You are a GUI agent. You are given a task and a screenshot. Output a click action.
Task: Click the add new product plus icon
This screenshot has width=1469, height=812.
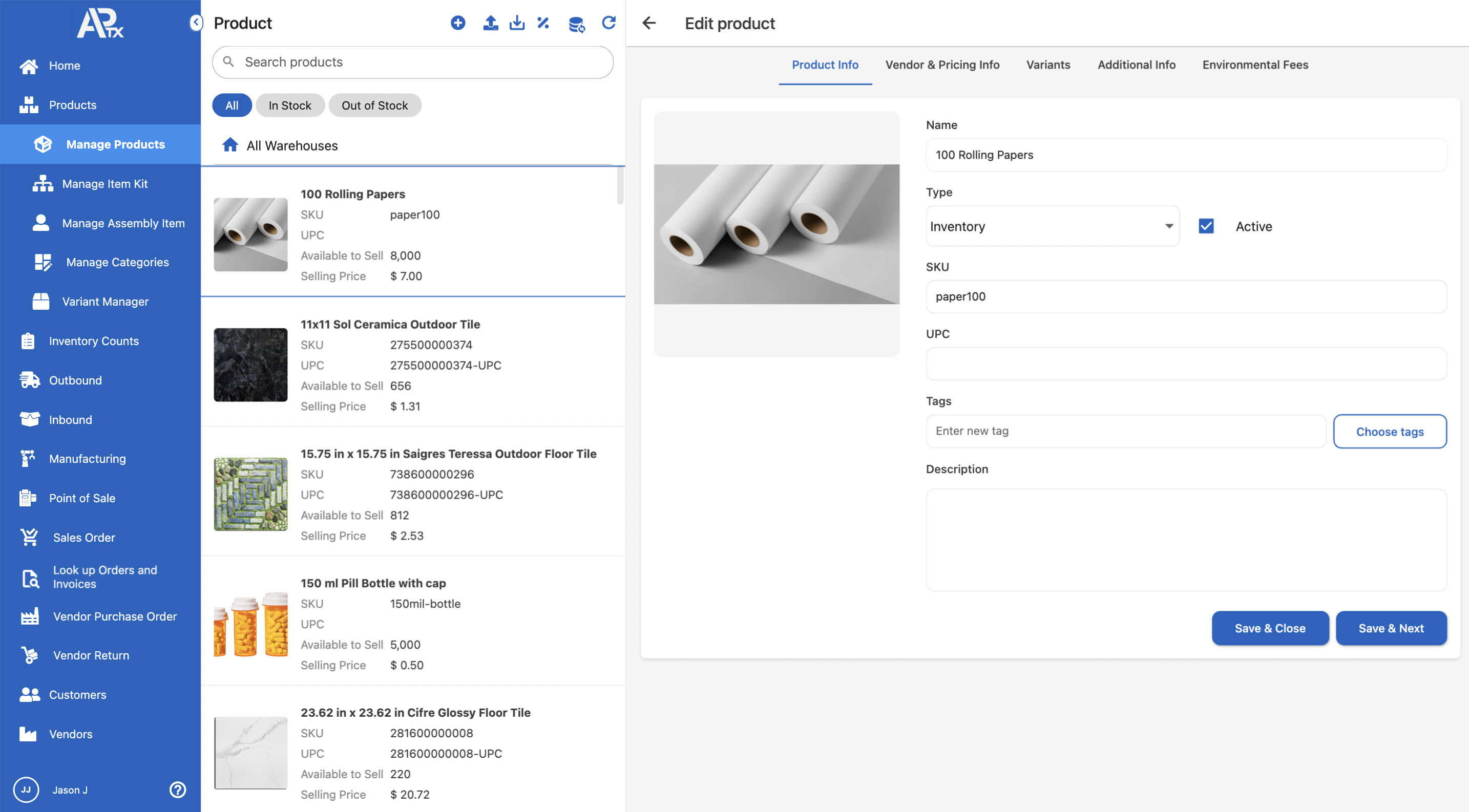(457, 23)
